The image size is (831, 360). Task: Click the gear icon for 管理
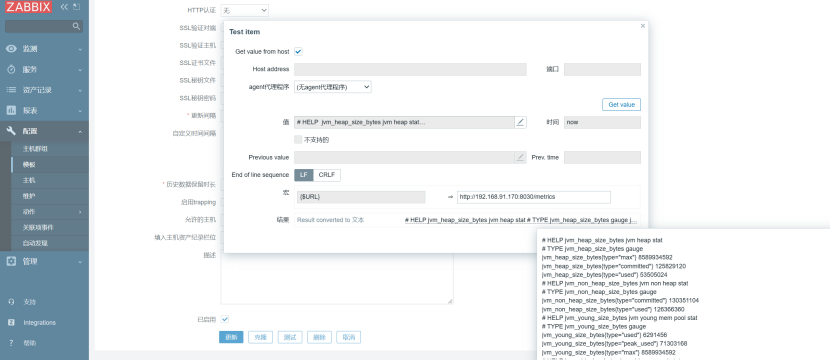point(11,261)
